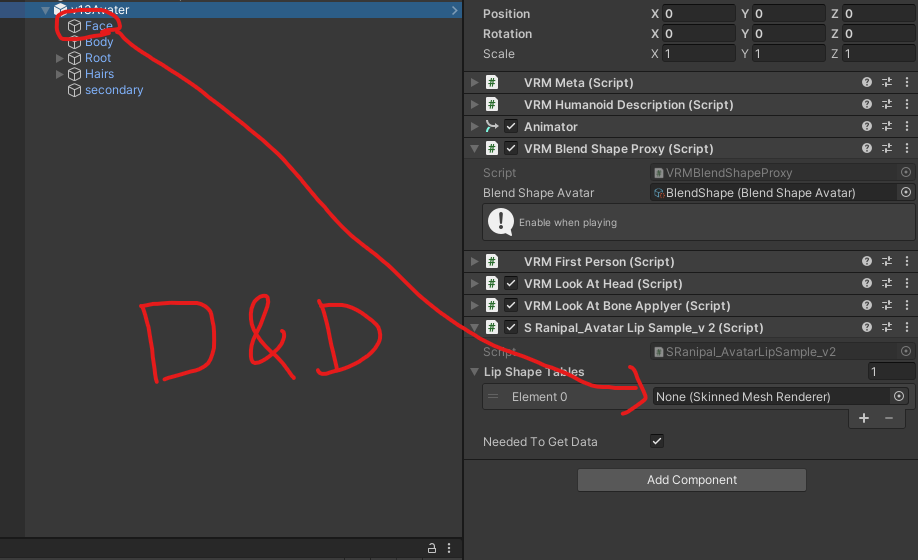The image size is (918, 560).
Task: Expand VRM Humanoid Description component
Action: [475, 104]
